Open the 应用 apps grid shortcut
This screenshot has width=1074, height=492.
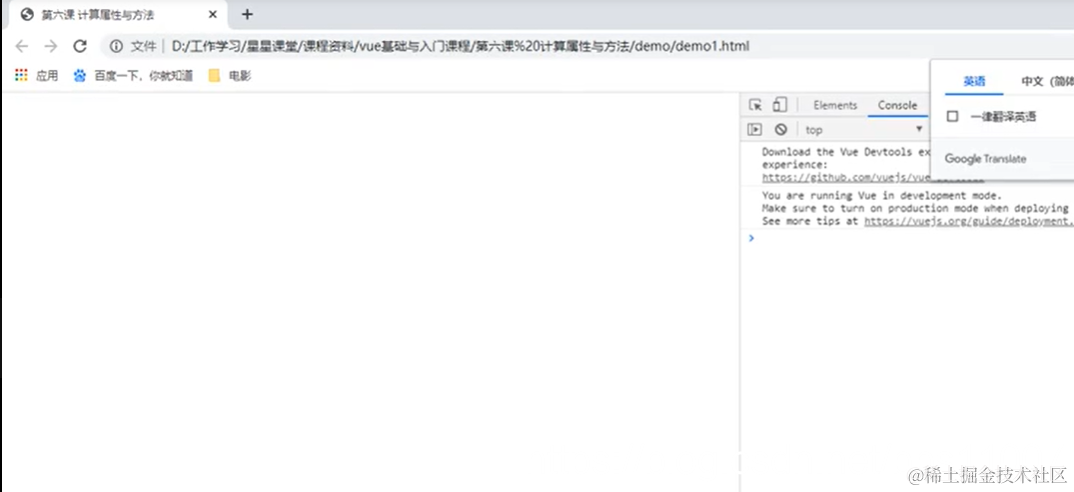point(37,75)
